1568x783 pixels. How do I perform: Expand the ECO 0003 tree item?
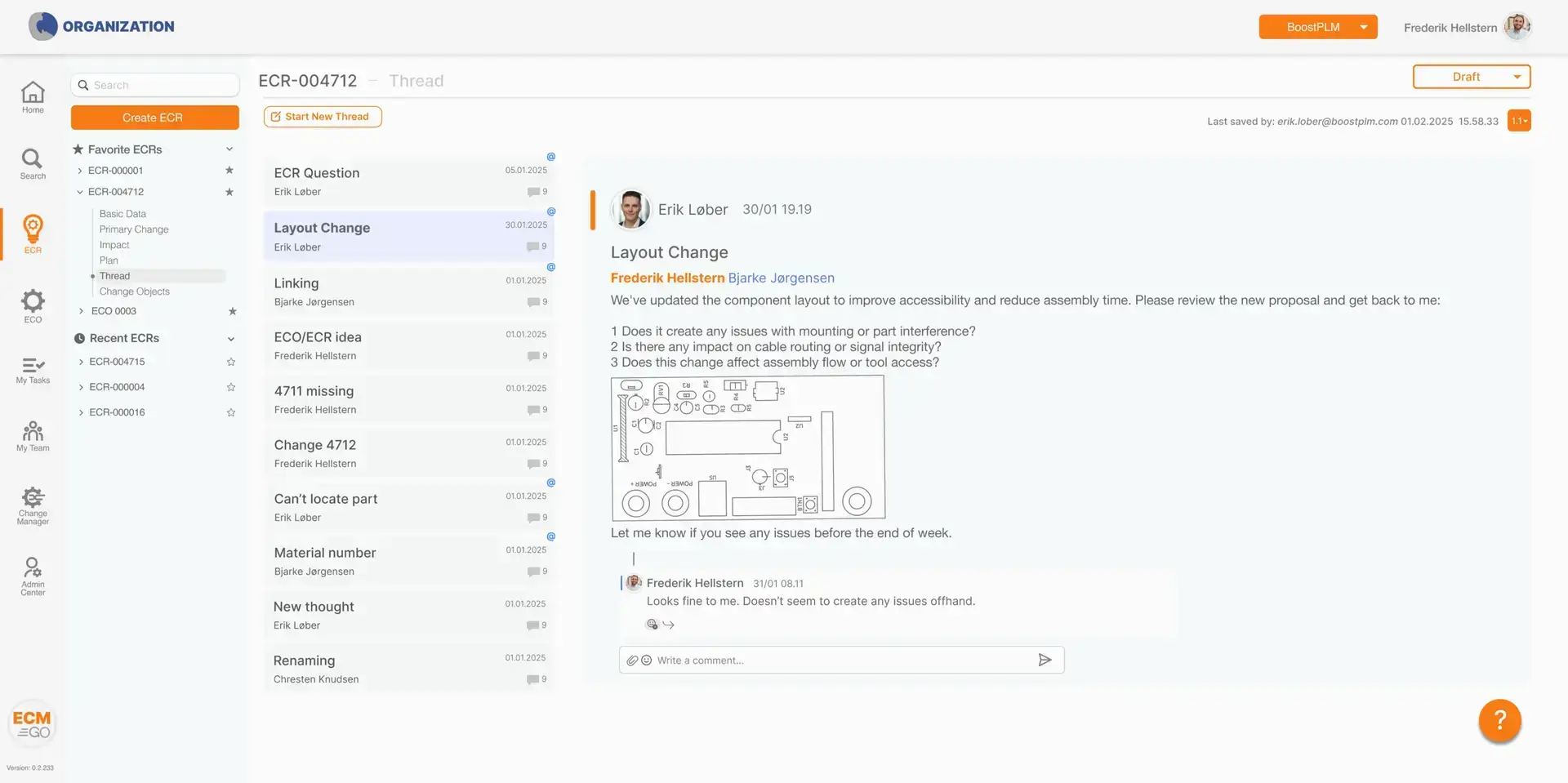point(81,311)
